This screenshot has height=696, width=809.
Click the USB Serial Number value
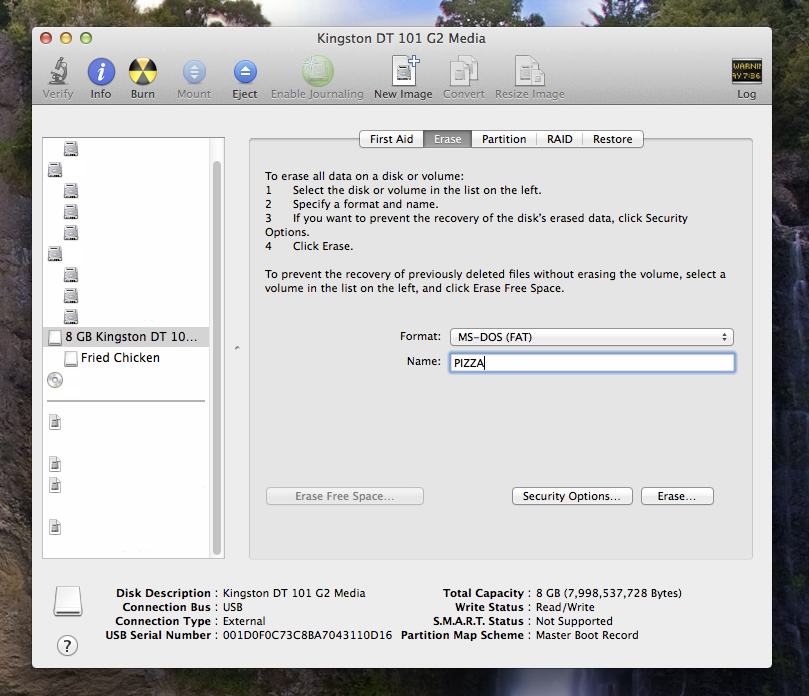307,635
